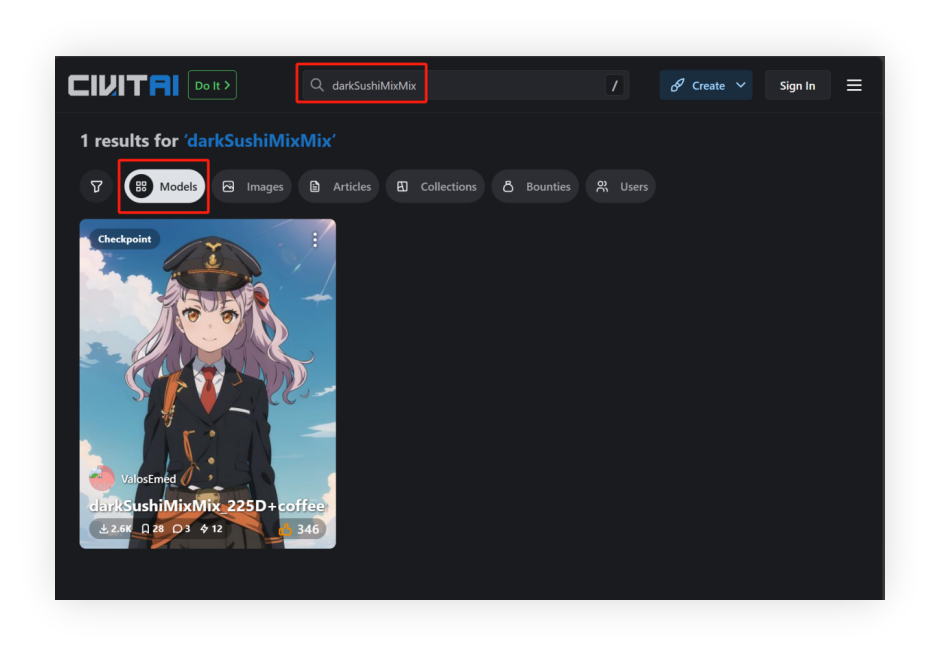Screen dimensions: 940x657
Task: Enable the Collections results filter
Action: click(x=435, y=186)
